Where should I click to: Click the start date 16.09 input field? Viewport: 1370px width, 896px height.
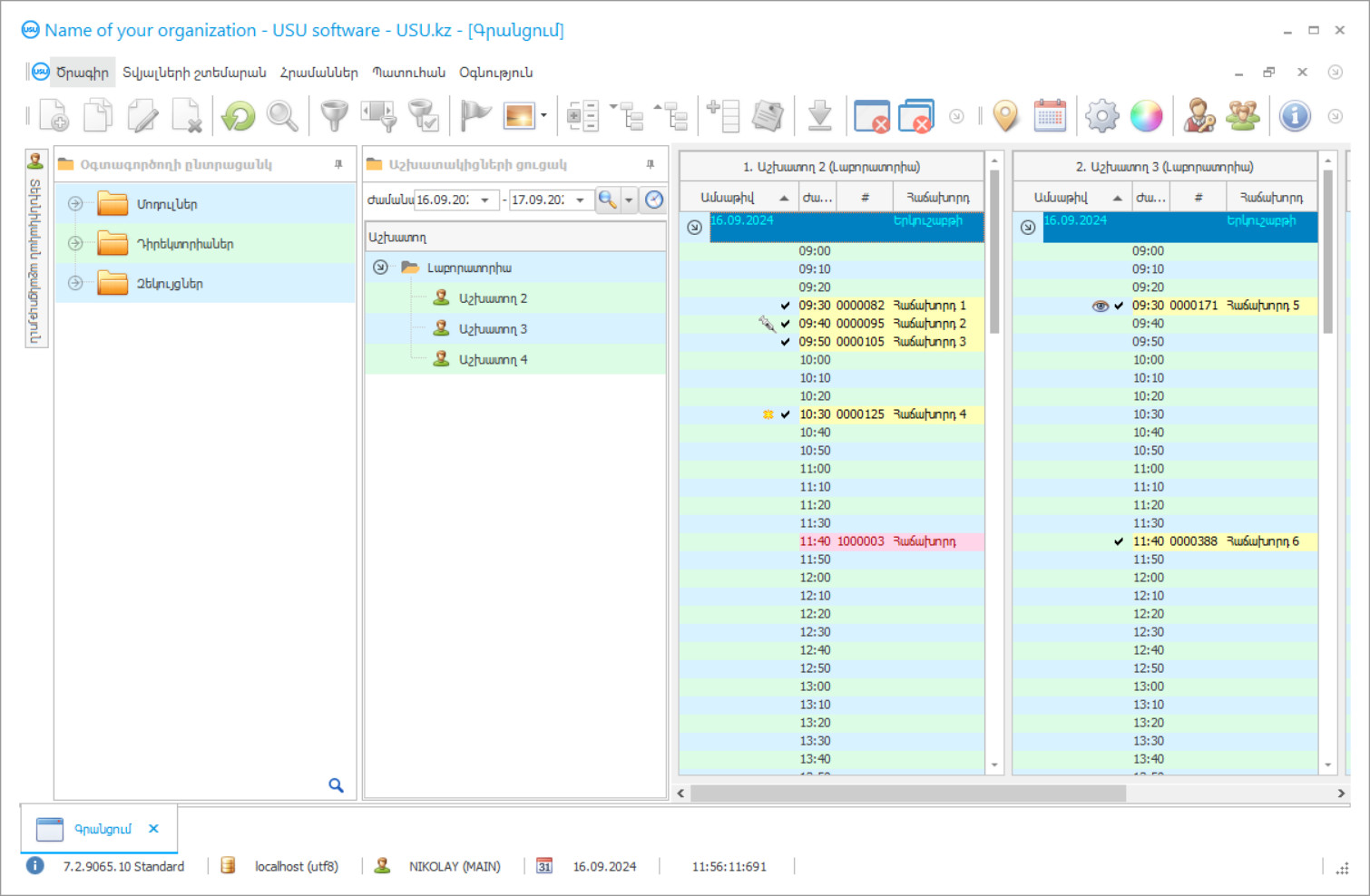pyautogui.click(x=445, y=200)
